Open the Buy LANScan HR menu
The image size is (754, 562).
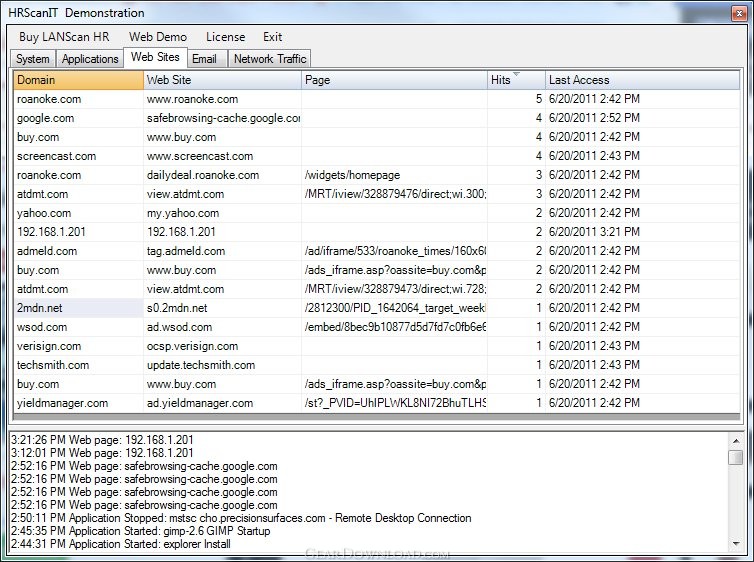[64, 37]
